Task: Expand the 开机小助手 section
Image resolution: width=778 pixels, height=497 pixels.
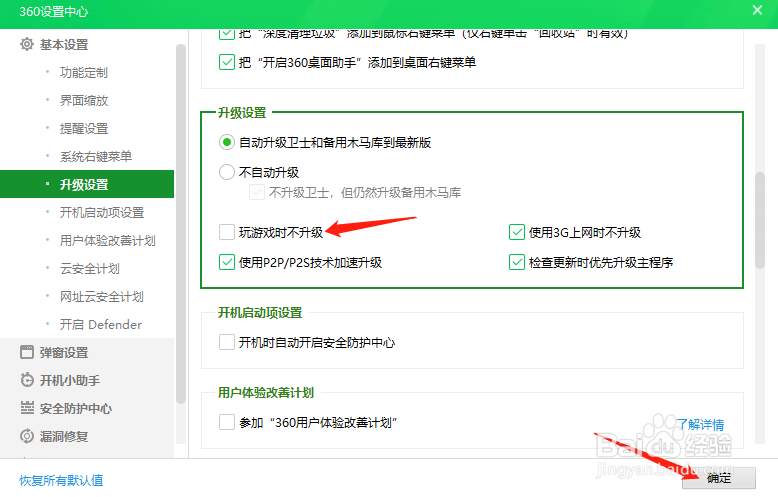Action: 70,380
